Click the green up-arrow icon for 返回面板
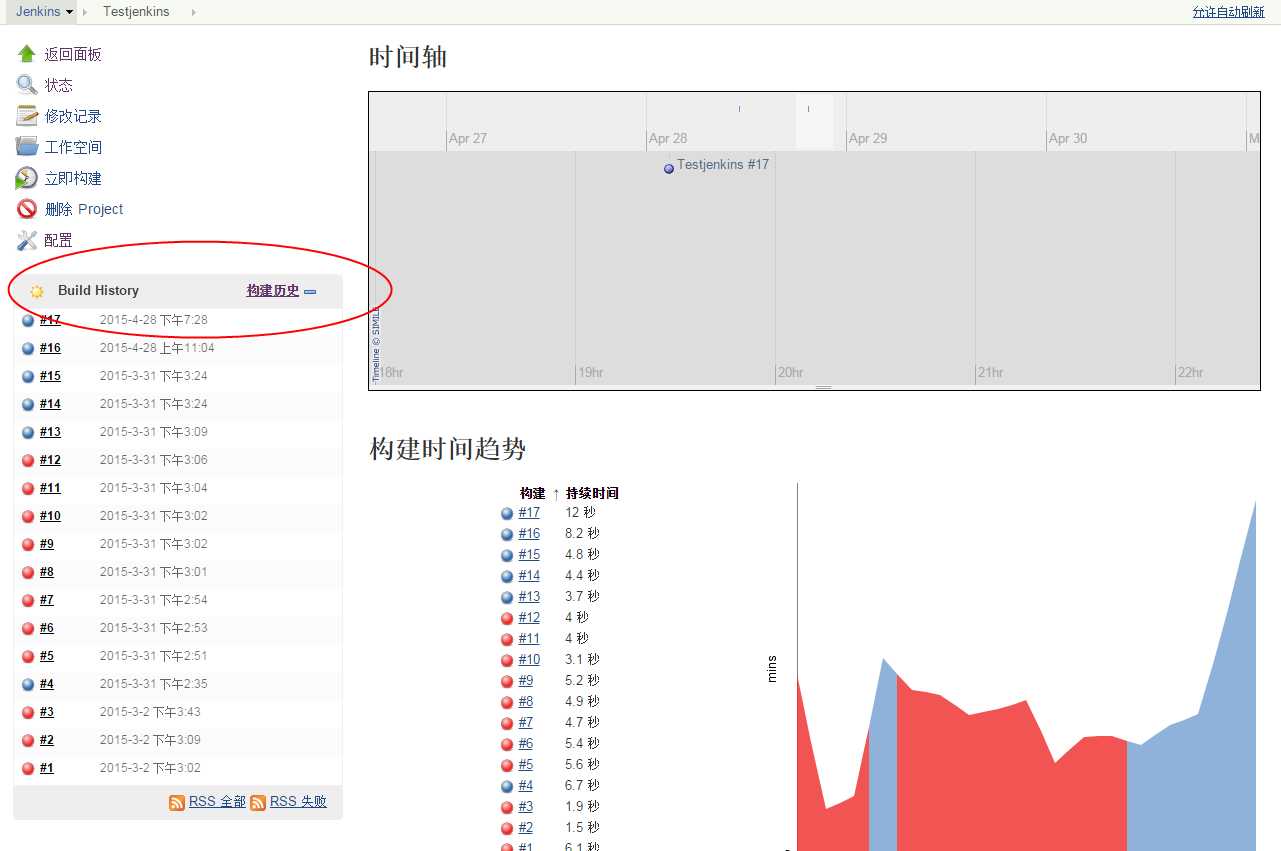The height and width of the screenshot is (851, 1281). click(27, 54)
